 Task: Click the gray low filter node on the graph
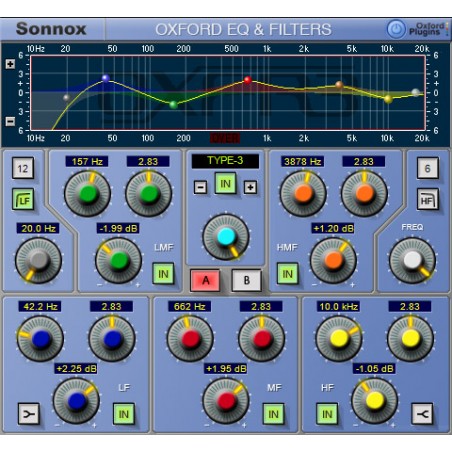(x=67, y=98)
